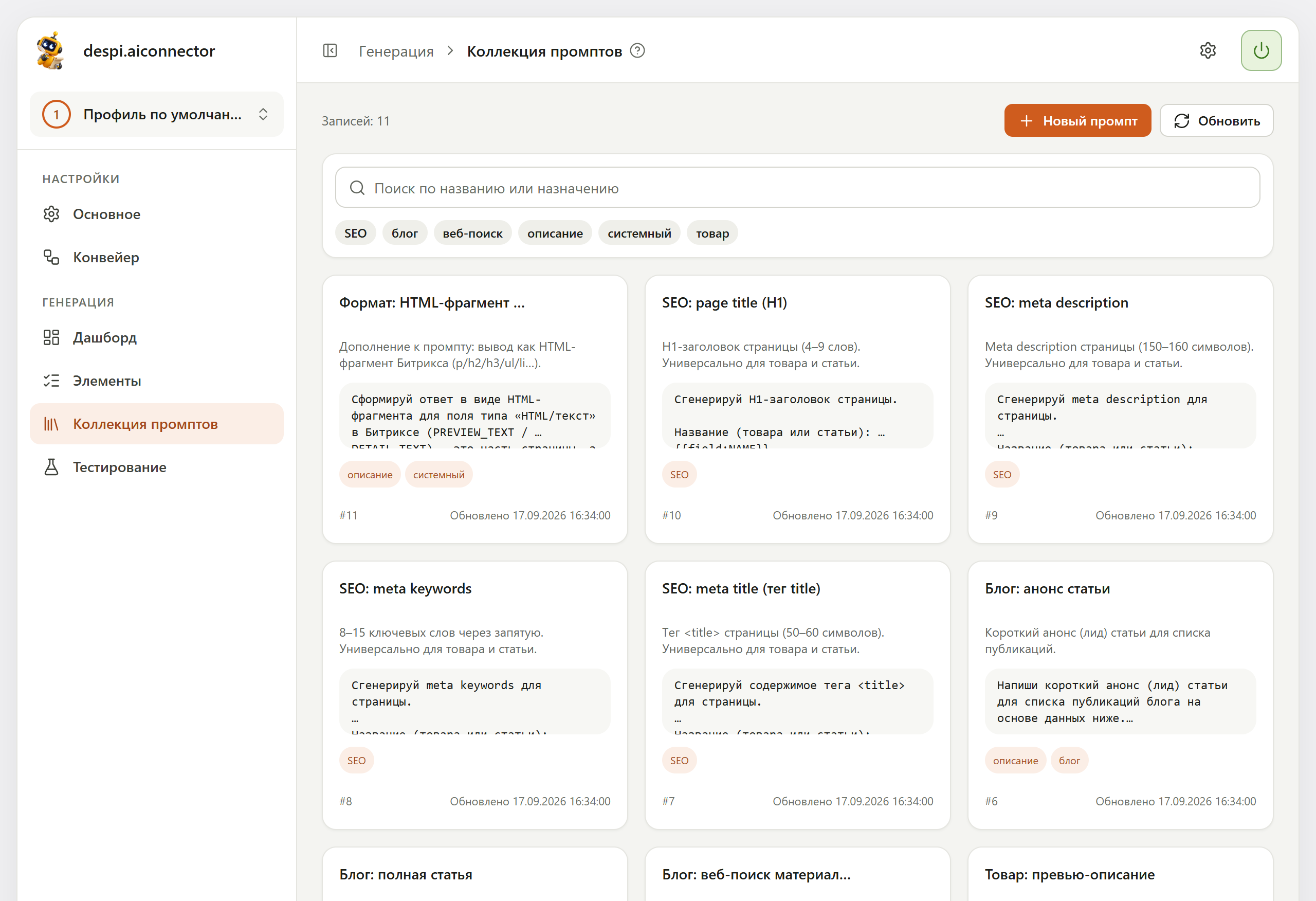Click the Дашборд grid icon

[x=51, y=338]
